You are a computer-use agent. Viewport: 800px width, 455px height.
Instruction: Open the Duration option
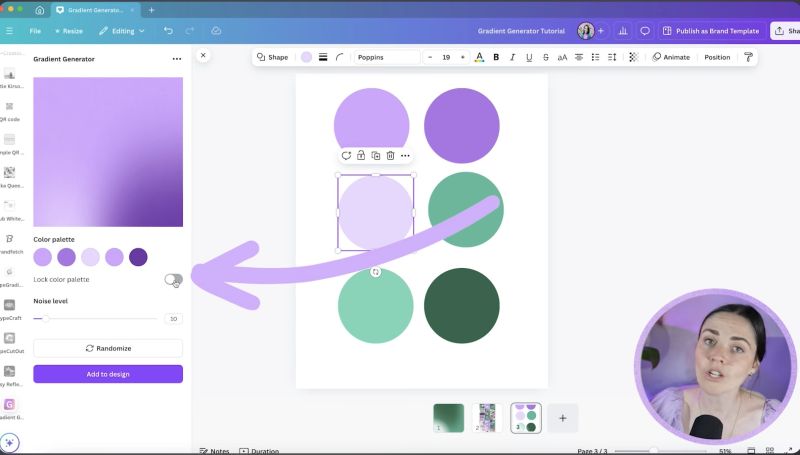point(259,451)
